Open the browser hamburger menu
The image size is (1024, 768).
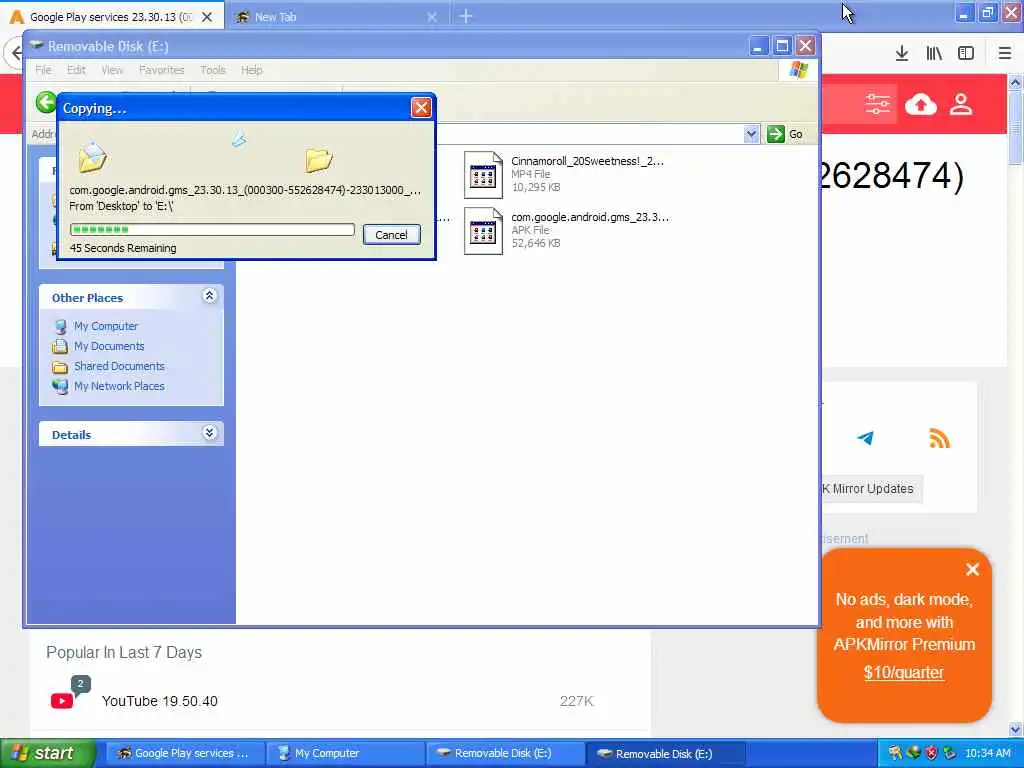pyautogui.click(x=1004, y=54)
